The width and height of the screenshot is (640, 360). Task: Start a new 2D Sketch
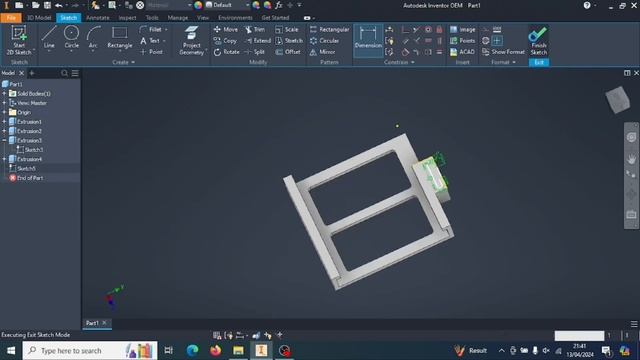[x=19, y=40]
